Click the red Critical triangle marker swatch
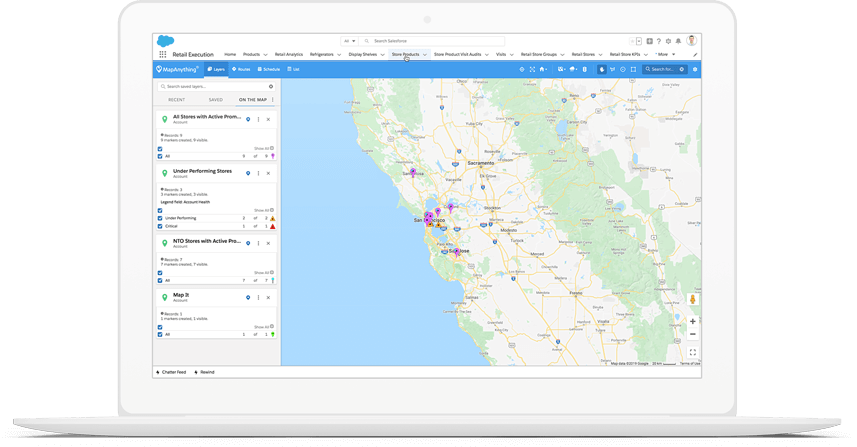 point(273,226)
